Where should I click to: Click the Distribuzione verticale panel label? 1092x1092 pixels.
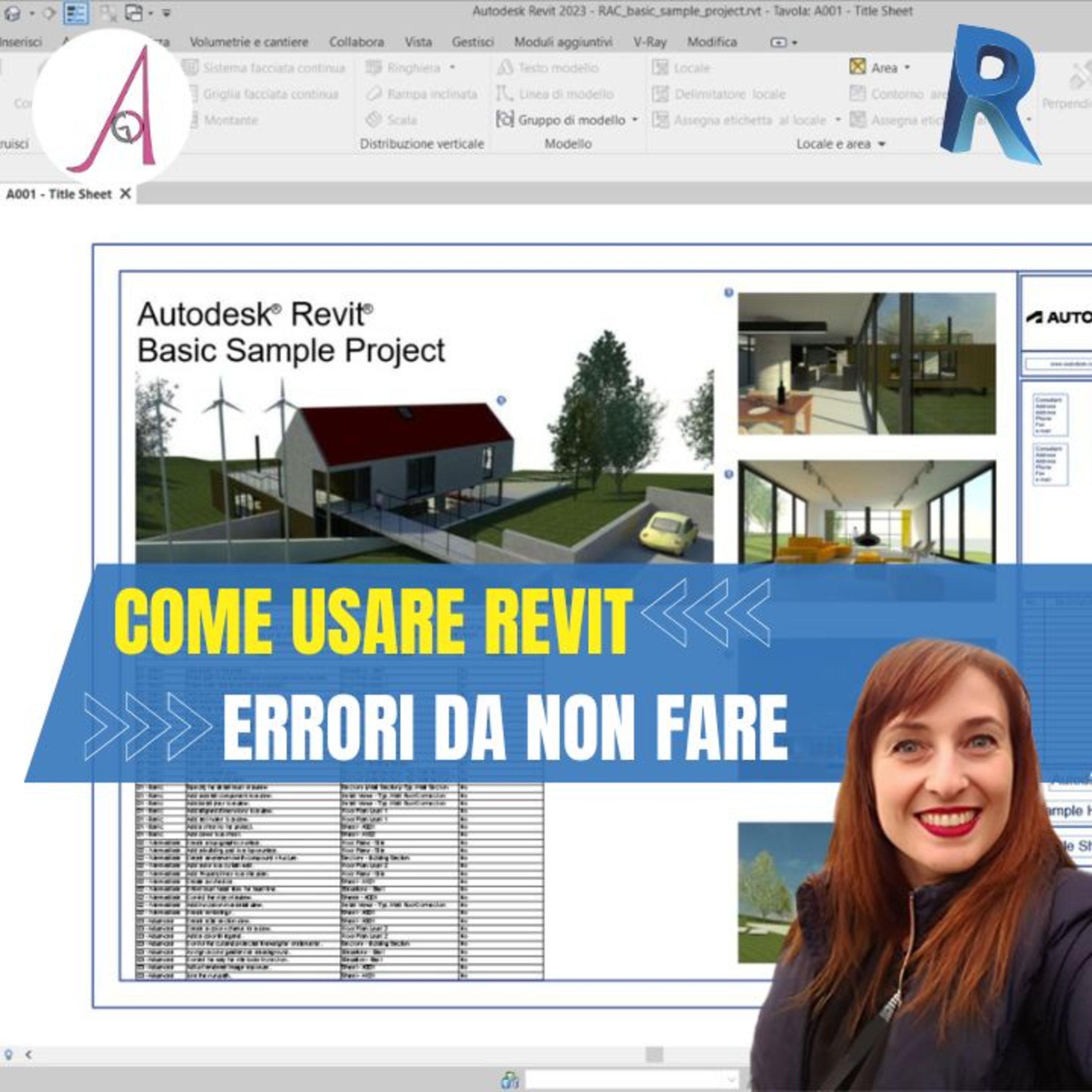coord(422,144)
